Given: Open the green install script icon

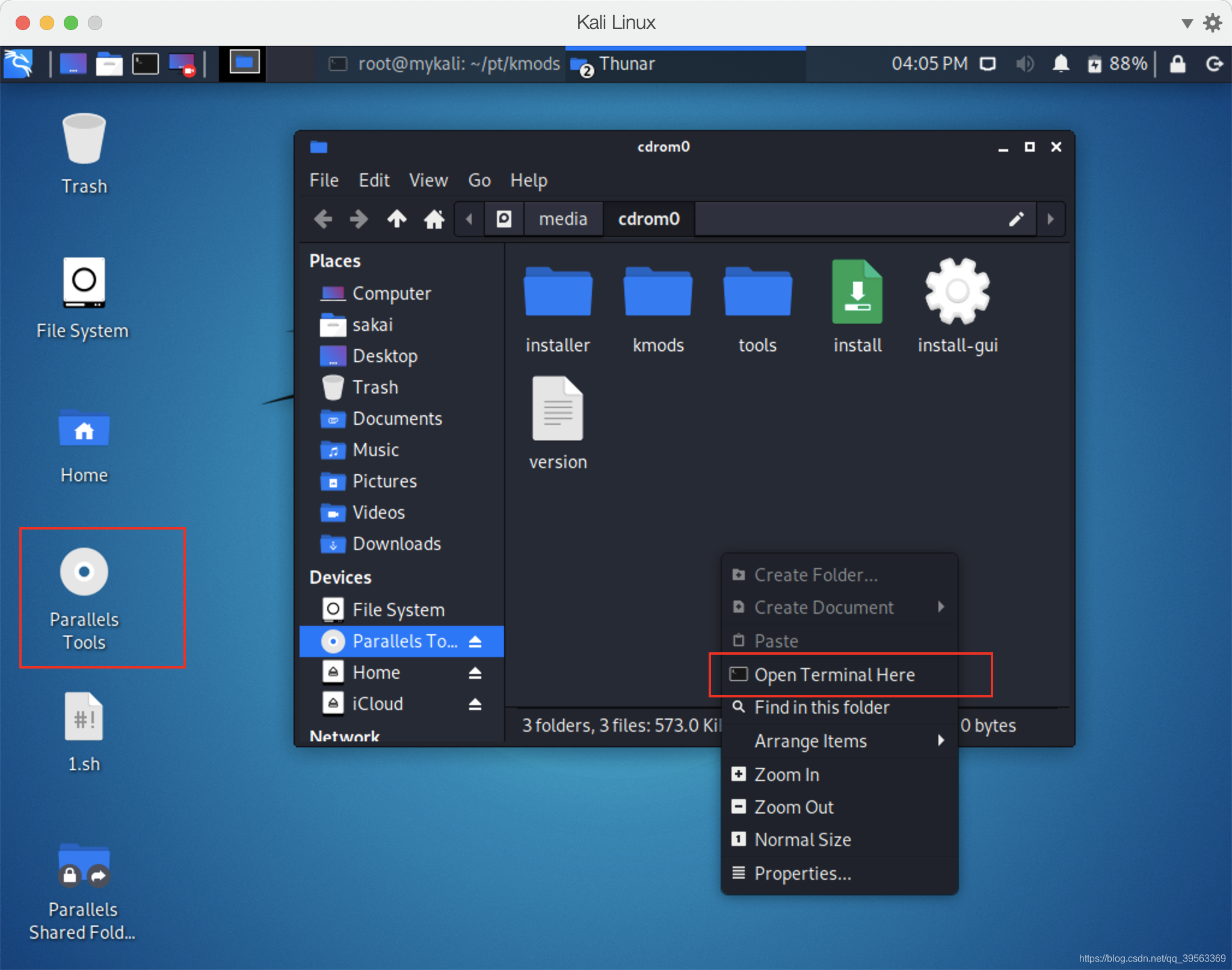Looking at the screenshot, I should tap(857, 292).
